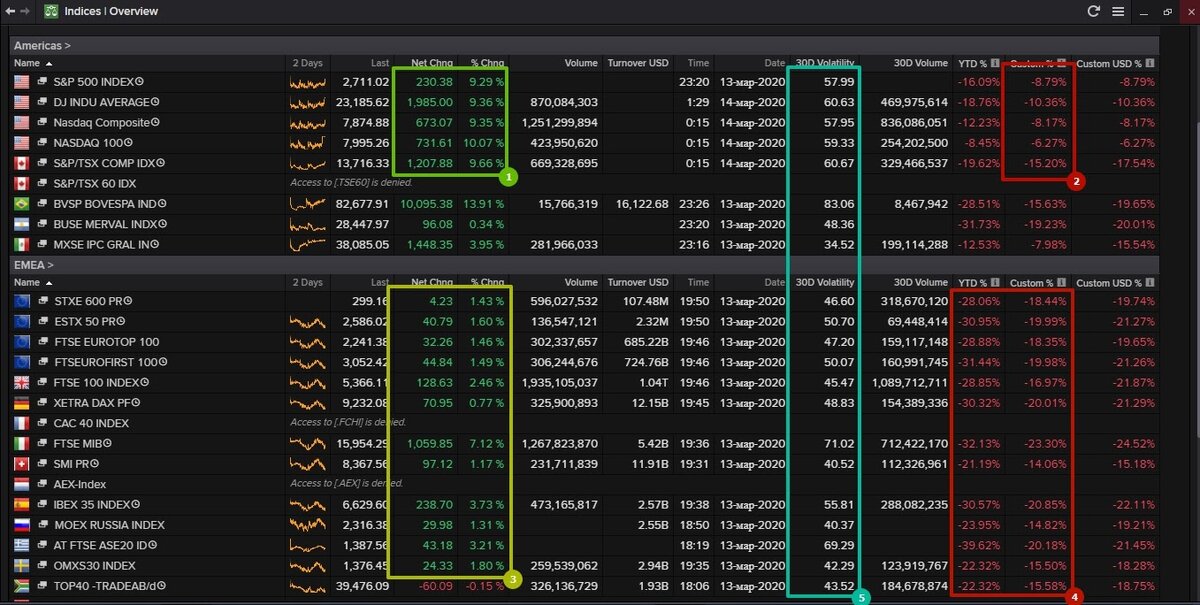Open 2-day sparkline chart for S&P 500 INDEX
The width and height of the screenshot is (1200, 605).
(x=307, y=82)
